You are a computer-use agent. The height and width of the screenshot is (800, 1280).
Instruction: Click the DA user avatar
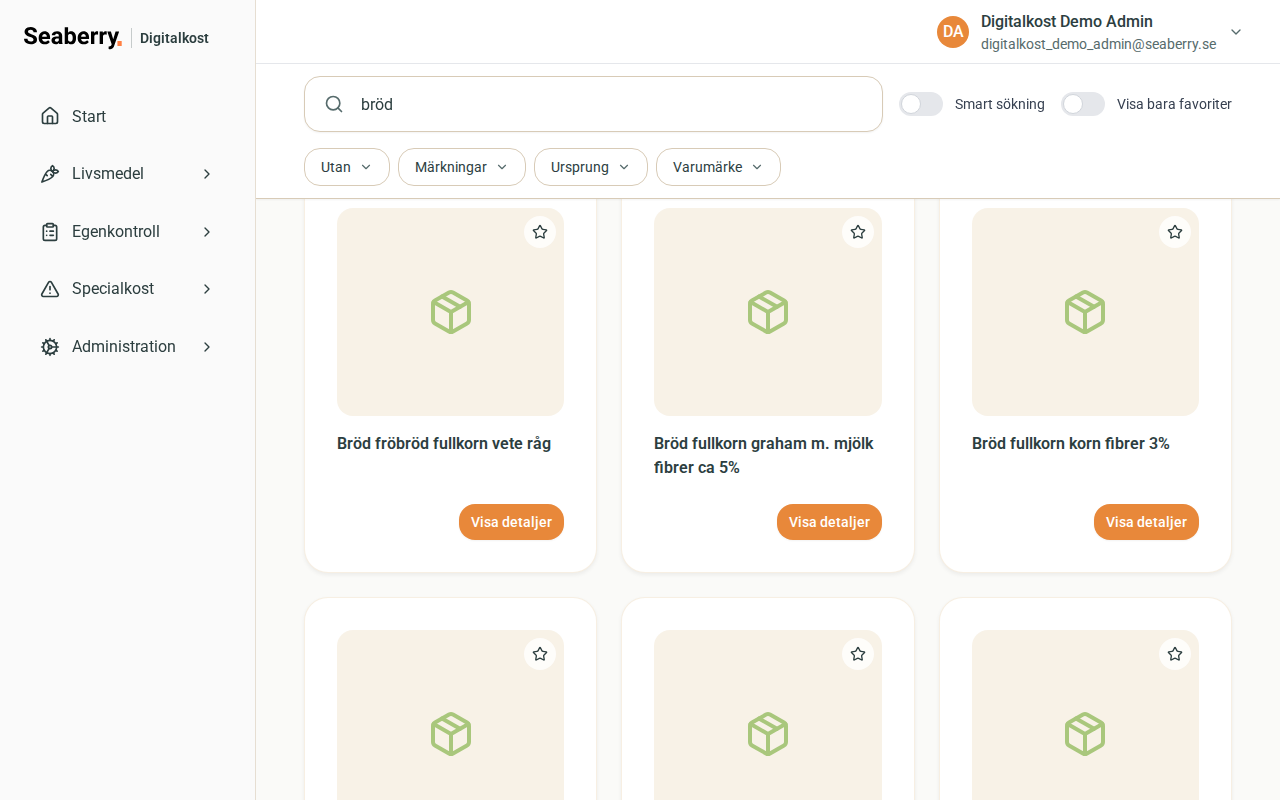click(953, 32)
